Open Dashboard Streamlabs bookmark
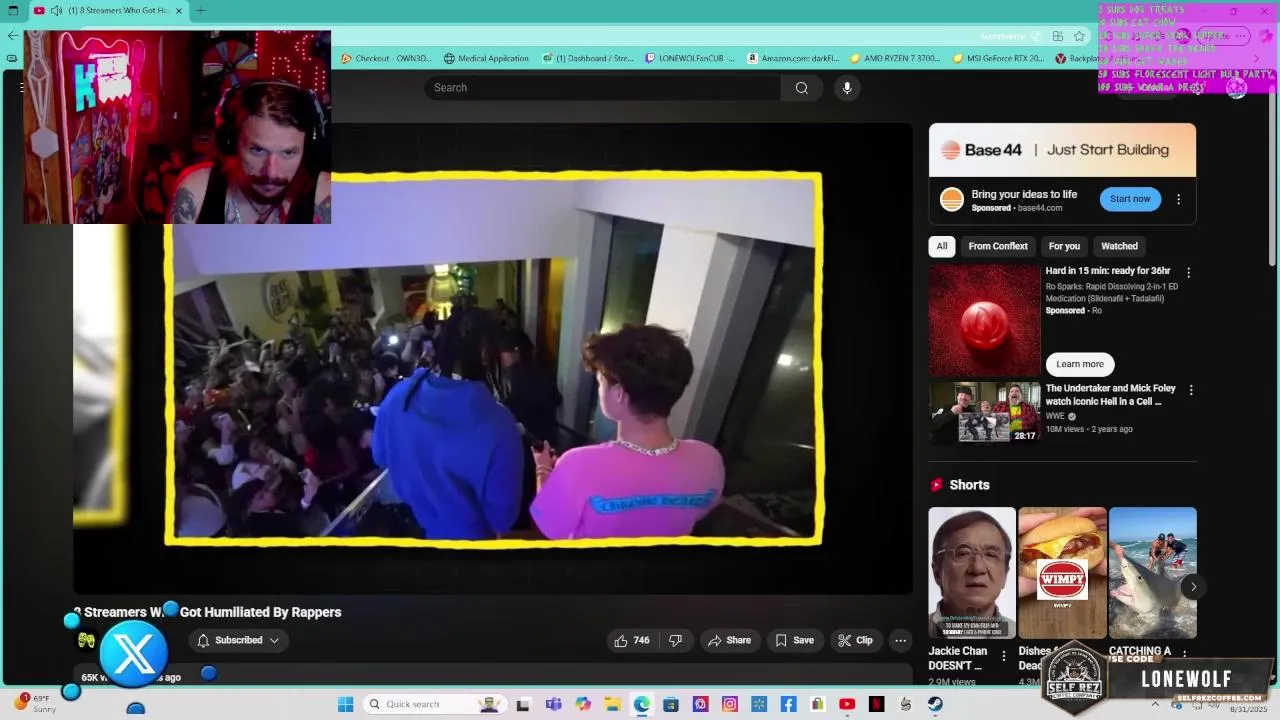1280x720 pixels. coord(589,58)
